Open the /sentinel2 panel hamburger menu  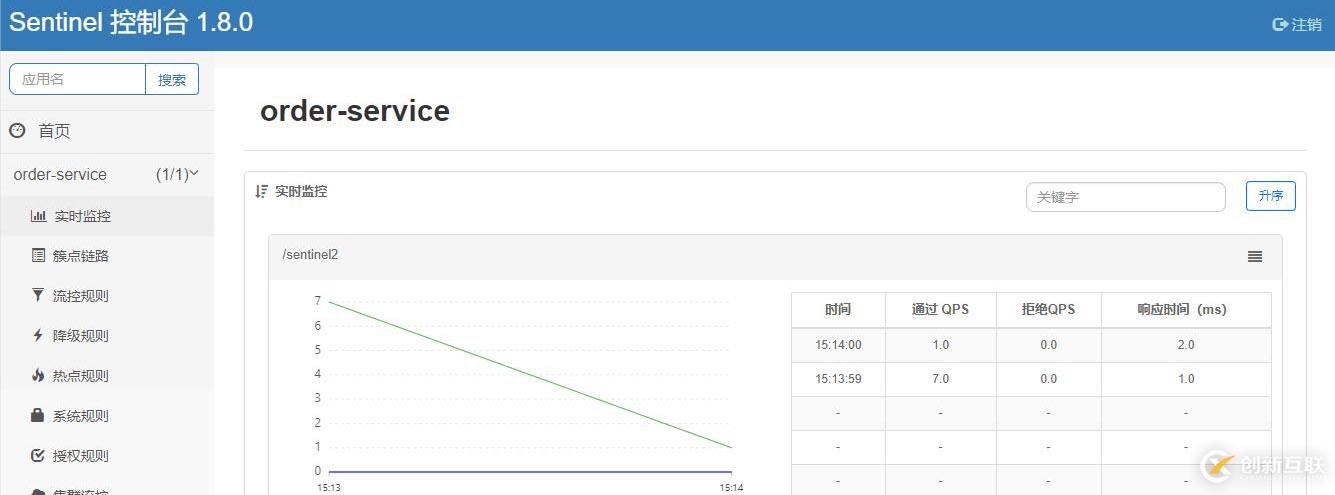pyautogui.click(x=1255, y=257)
